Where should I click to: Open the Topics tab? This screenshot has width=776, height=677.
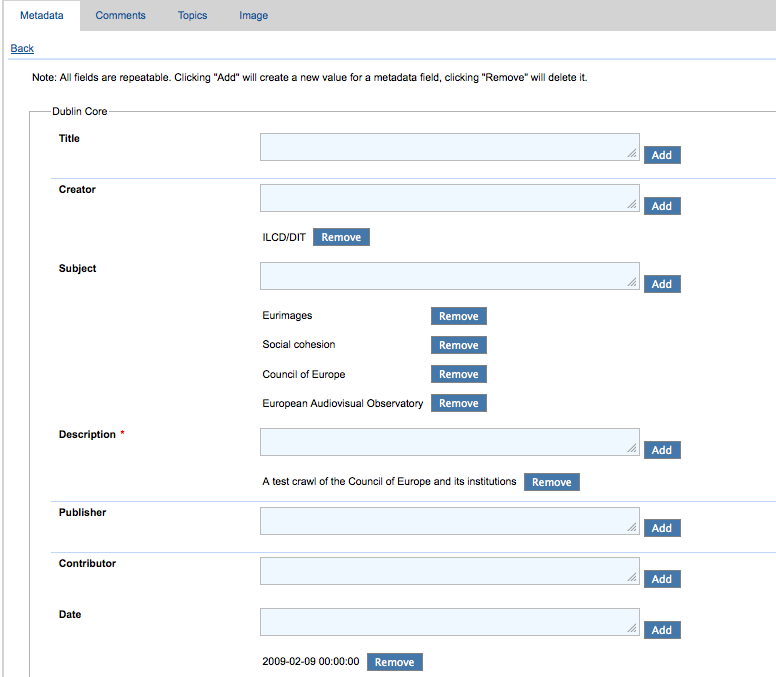tap(192, 15)
